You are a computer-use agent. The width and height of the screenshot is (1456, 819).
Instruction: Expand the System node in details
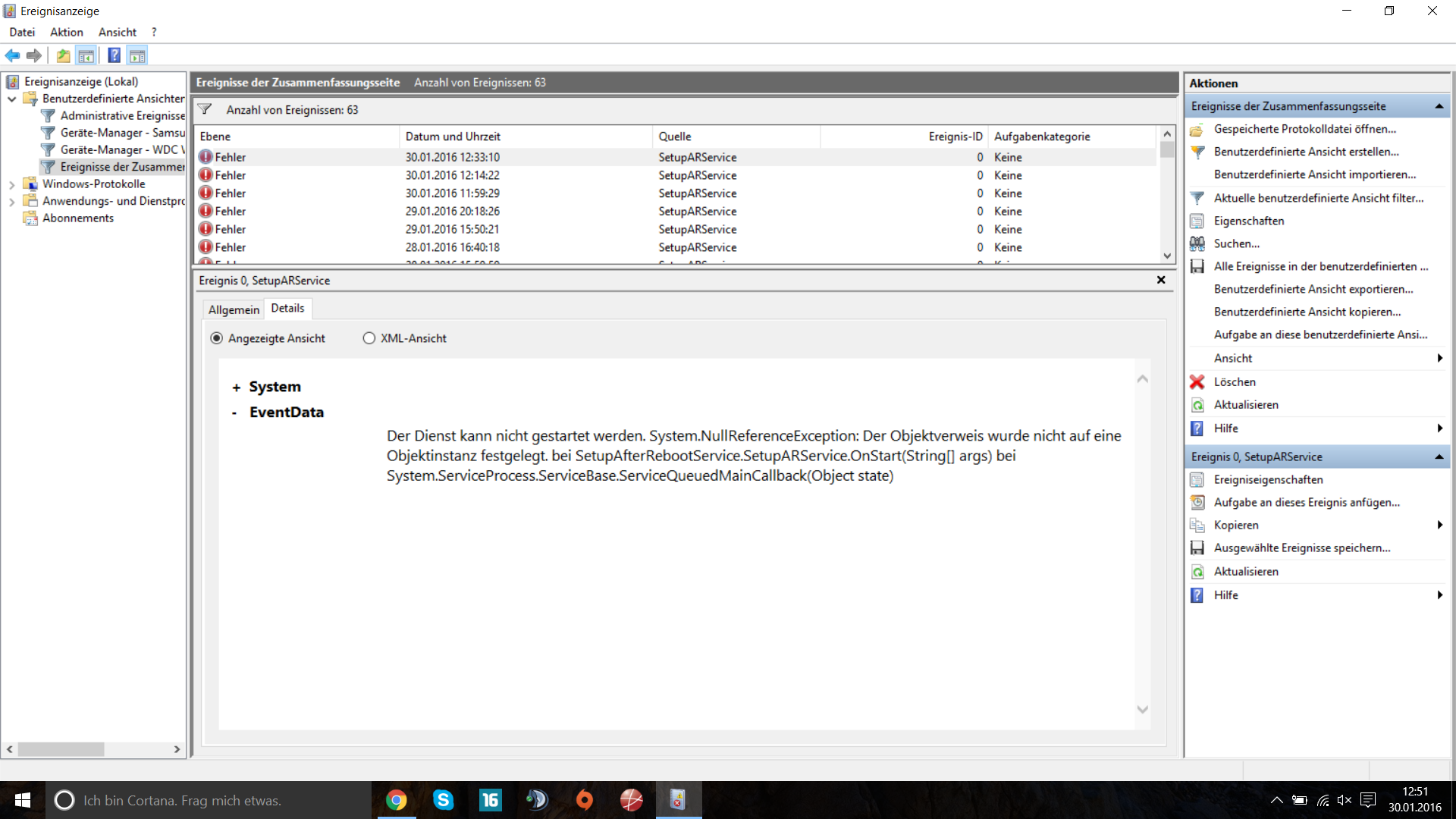pos(236,388)
